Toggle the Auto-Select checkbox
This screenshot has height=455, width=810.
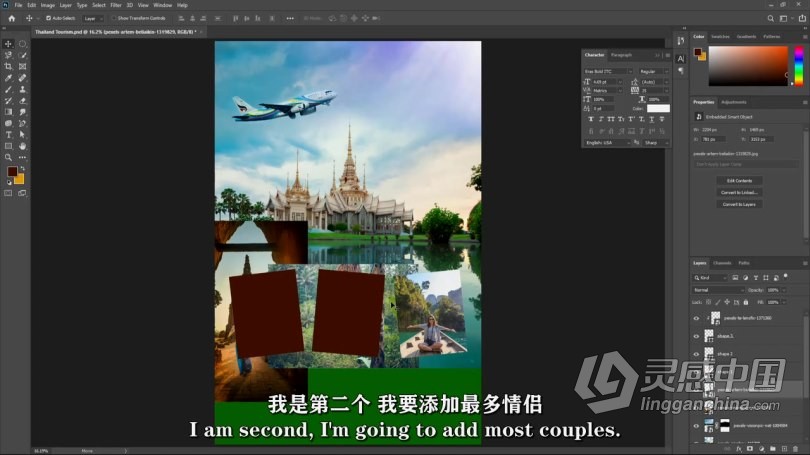click(x=49, y=18)
